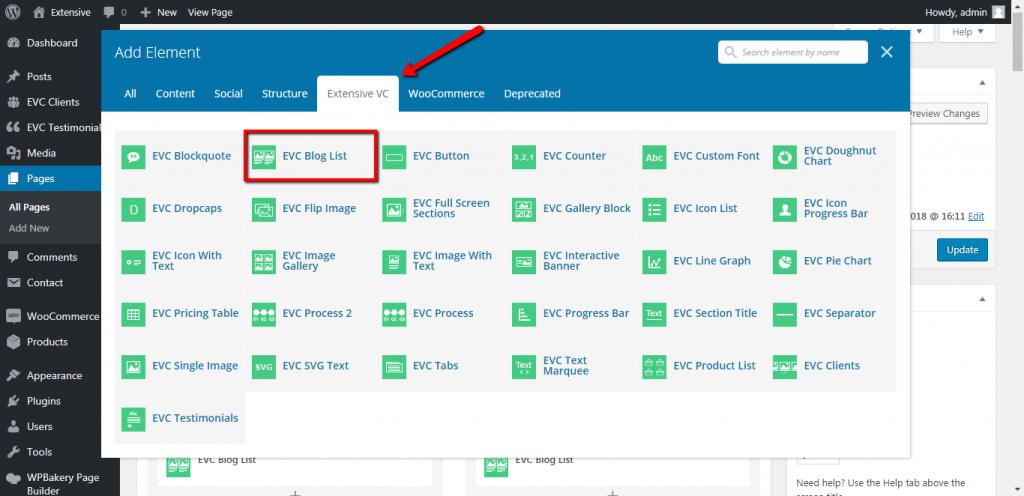Select the EVC Icon List icon
1024x496 pixels.
(654, 209)
